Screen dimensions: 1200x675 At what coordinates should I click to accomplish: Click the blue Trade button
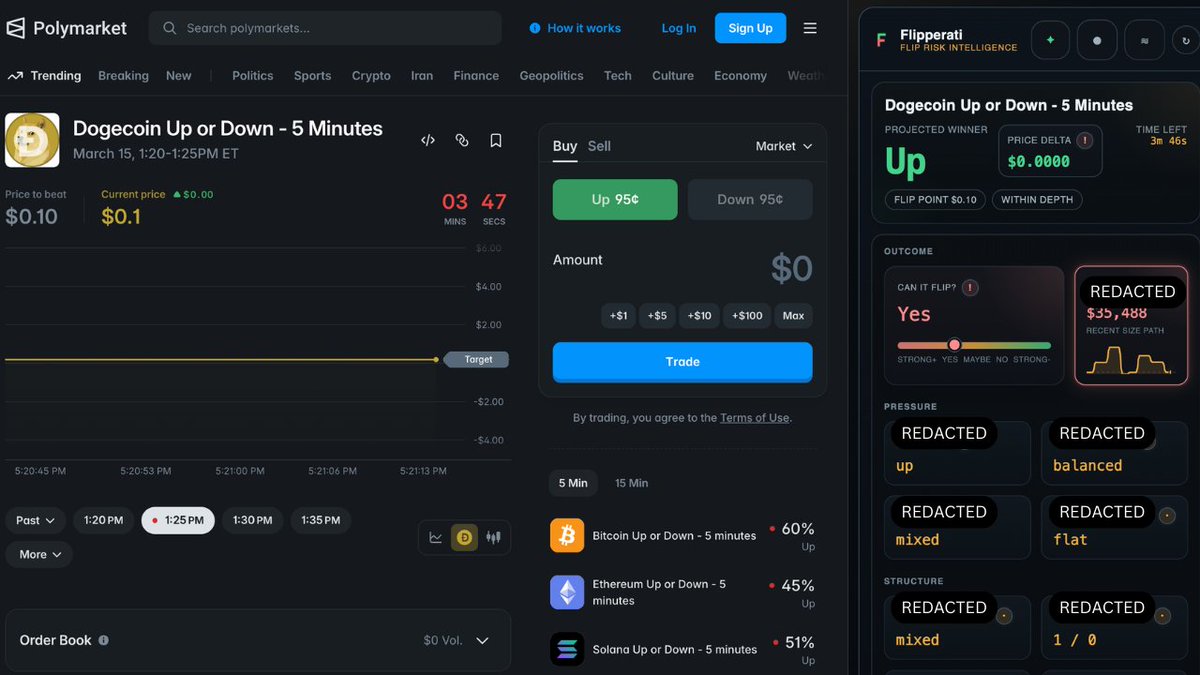point(682,362)
